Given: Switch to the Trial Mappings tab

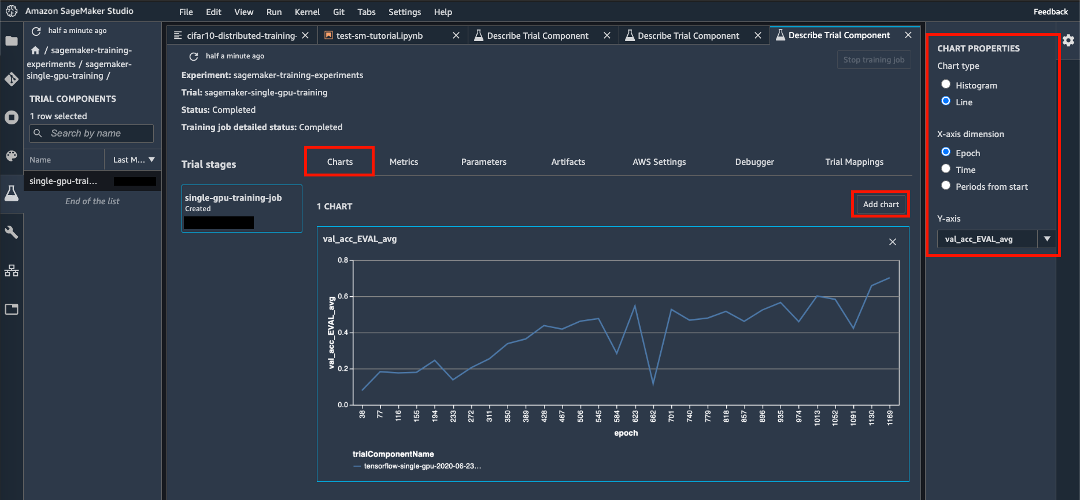Looking at the screenshot, I should [854, 162].
